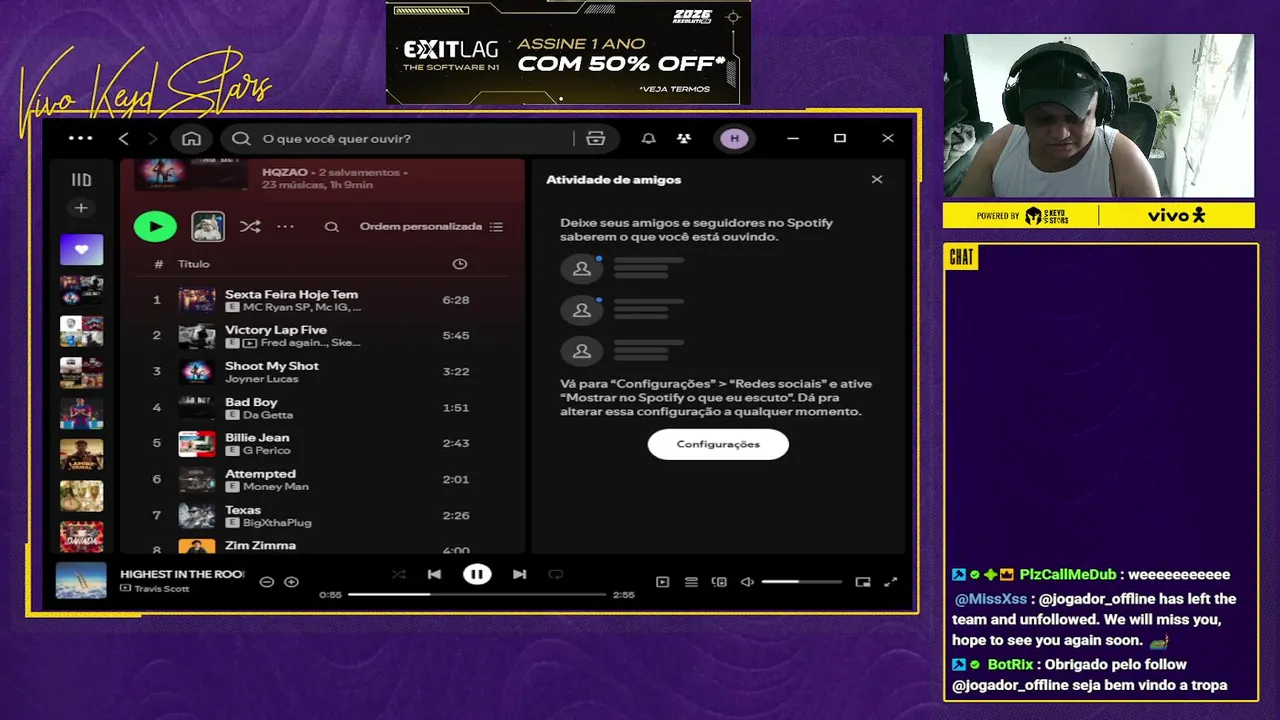Image resolution: width=1280 pixels, height=720 pixels.
Task: Open the Browse icon in search bar
Action: pos(596,138)
